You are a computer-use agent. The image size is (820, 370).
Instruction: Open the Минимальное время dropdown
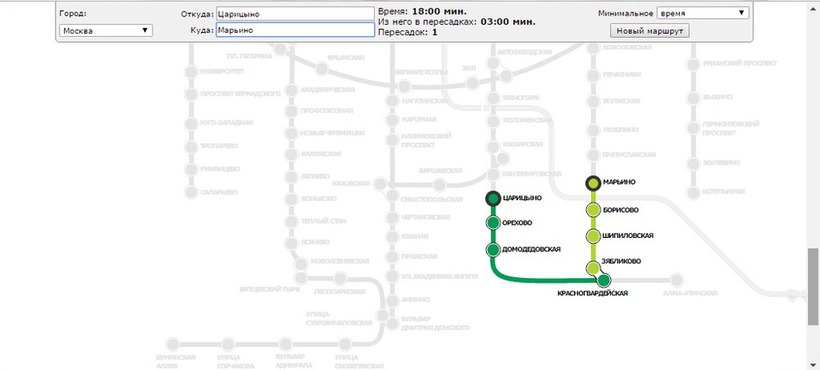[x=703, y=13]
